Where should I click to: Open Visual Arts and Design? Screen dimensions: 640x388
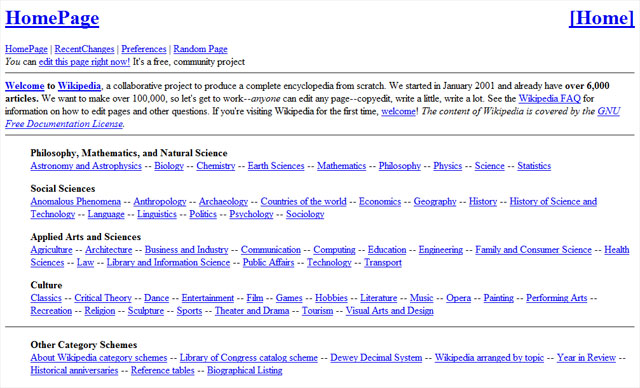(x=389, y=310)
